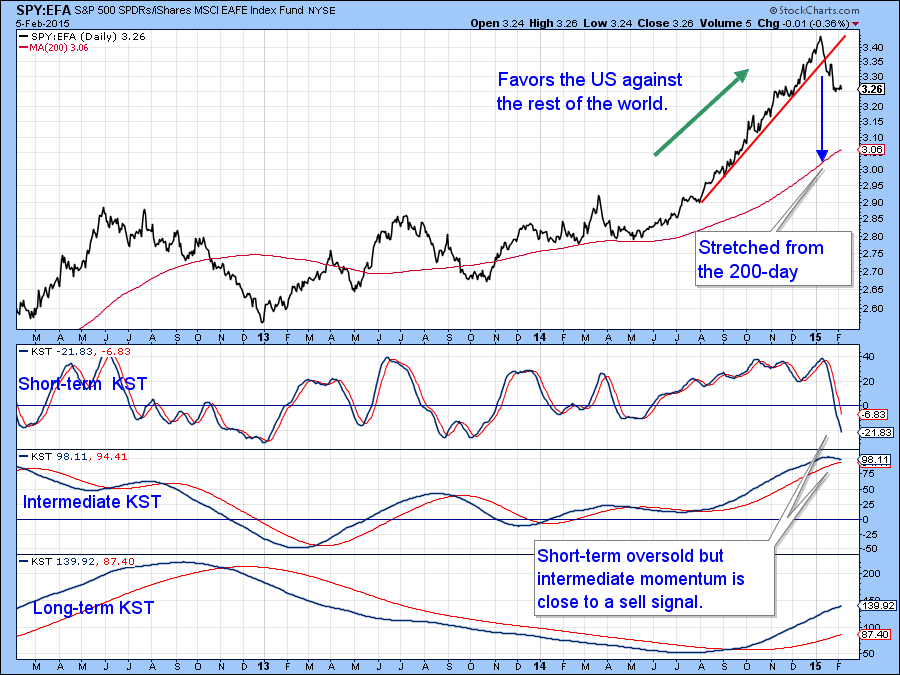The image size is (900, 675).
Task: Click the MA(200) 3.06 legend entry
Action: coord(55,48)
